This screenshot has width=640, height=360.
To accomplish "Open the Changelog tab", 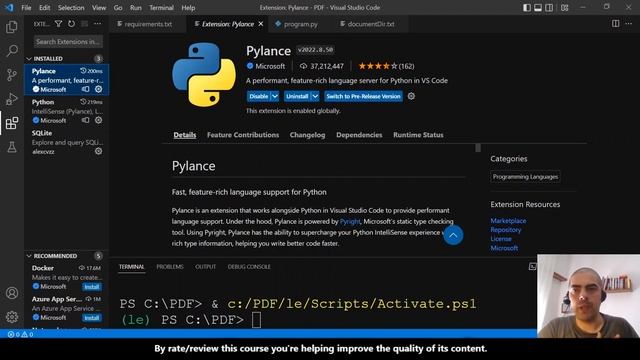I will click(x=307, y=135).
